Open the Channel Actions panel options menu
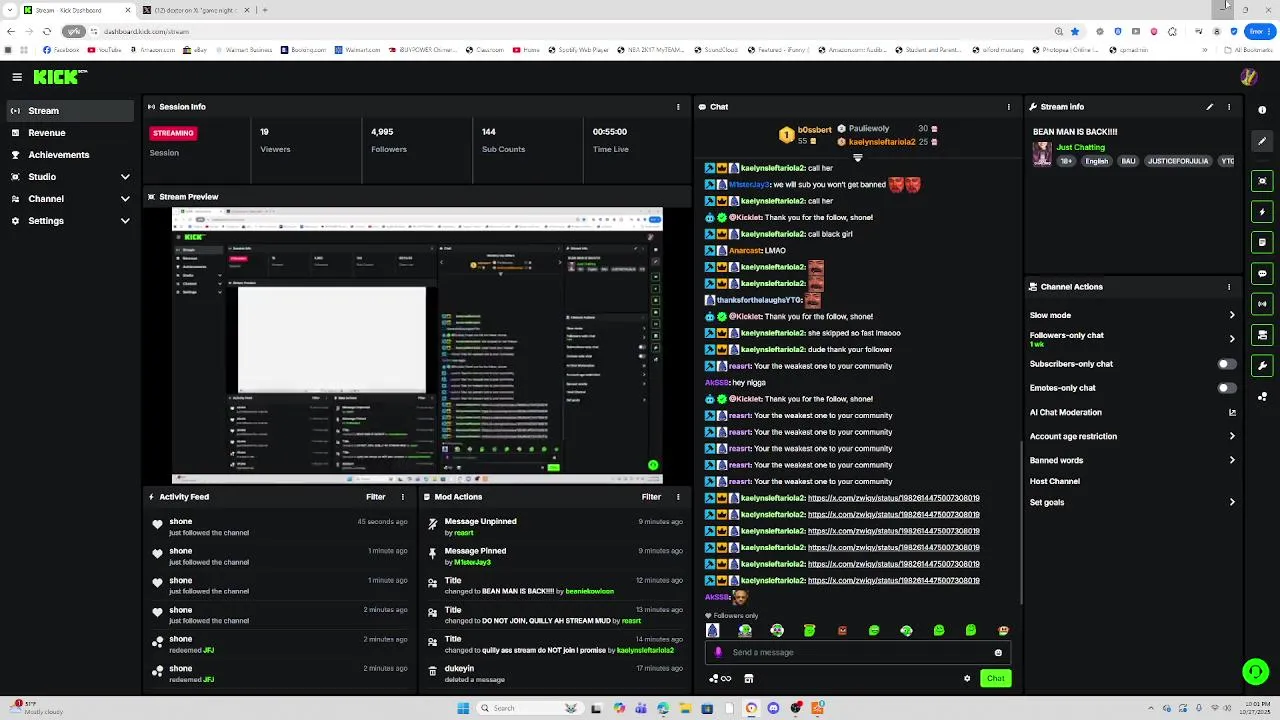Viewport: 1280px width, 720px height. 1229,287
